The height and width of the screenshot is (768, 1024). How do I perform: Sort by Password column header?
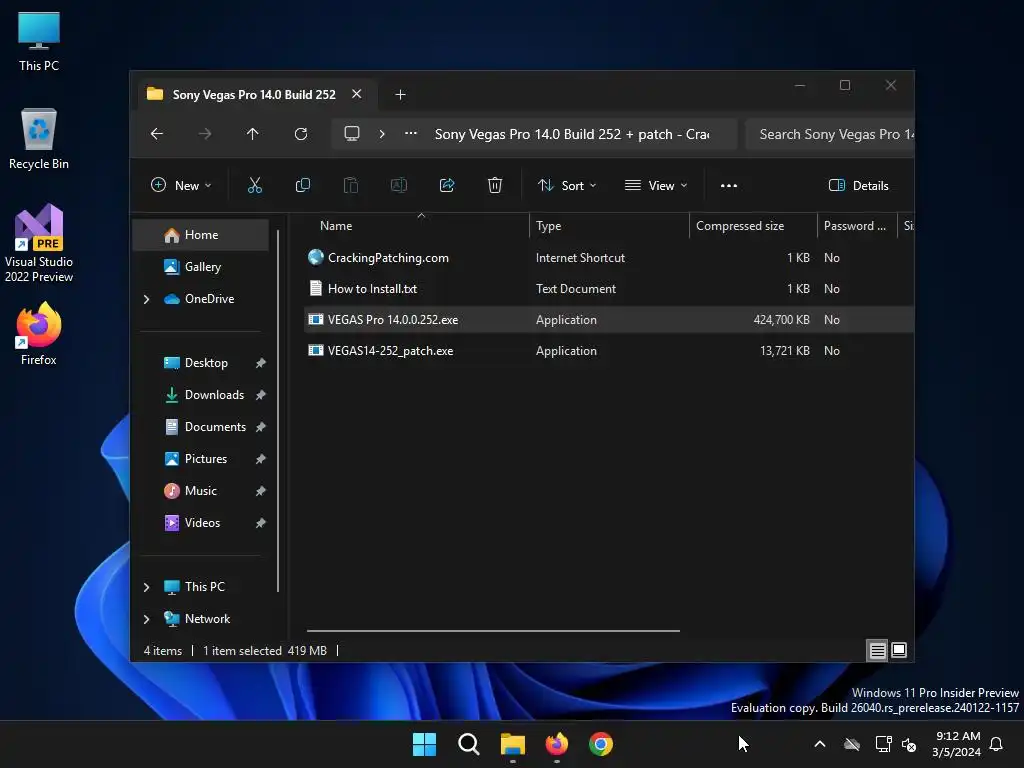(x=857, y=226)
